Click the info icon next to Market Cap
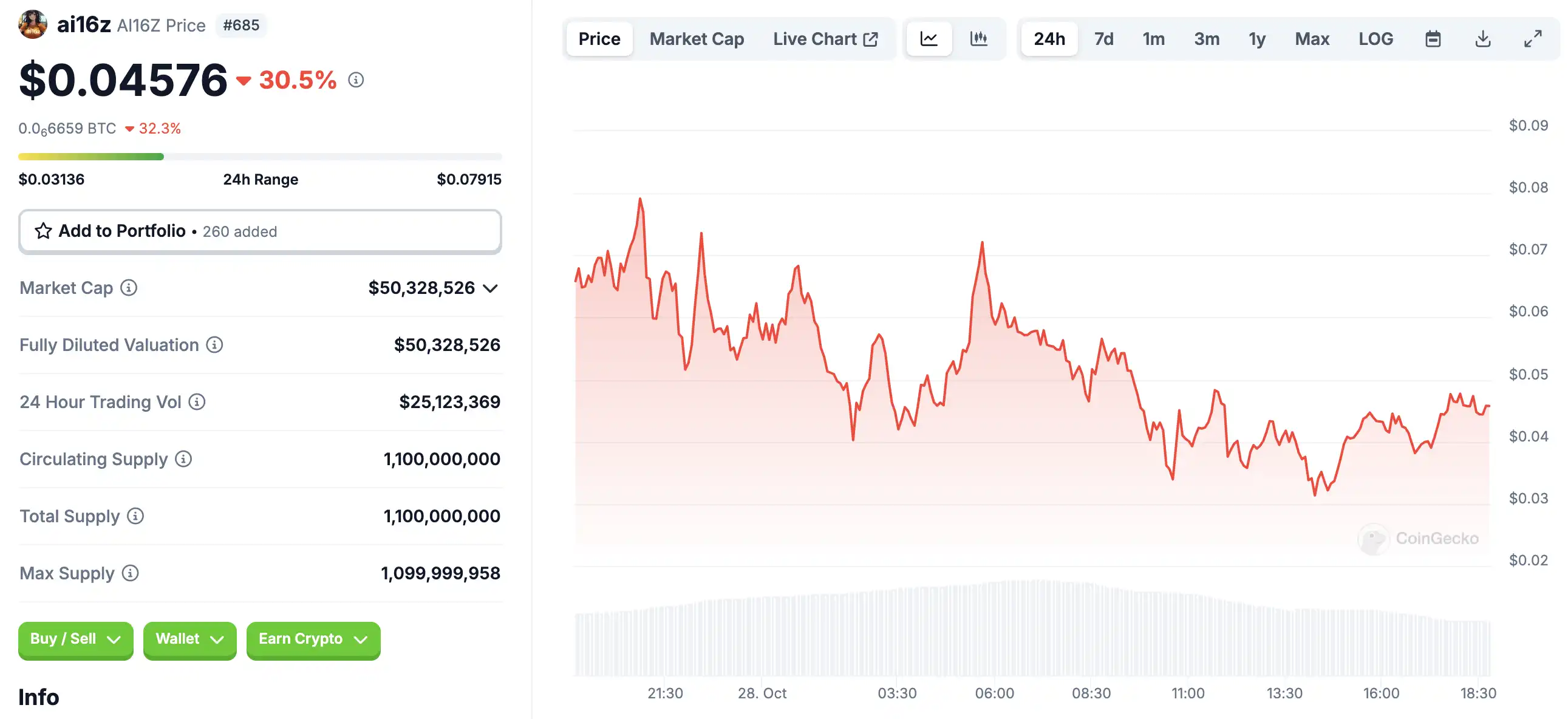The image size is (1568, 719). coord(128,287)
